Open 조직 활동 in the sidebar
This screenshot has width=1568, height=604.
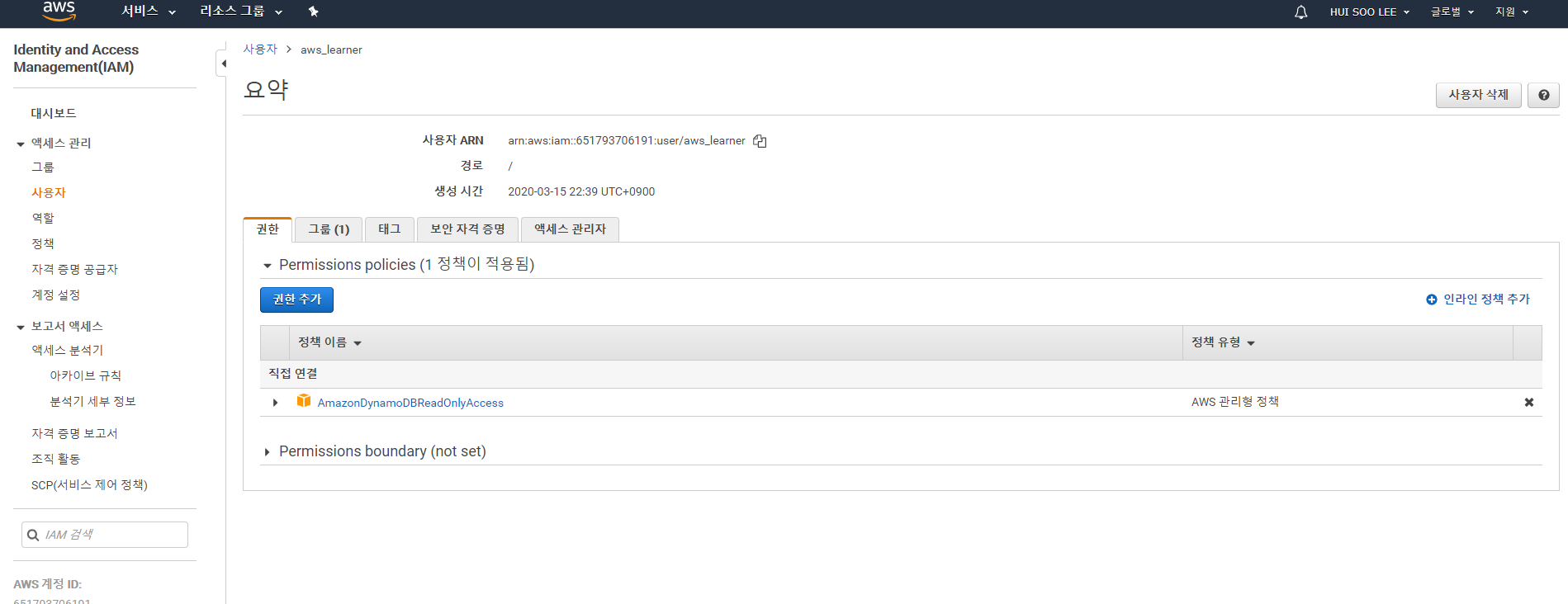coord(55,459)
